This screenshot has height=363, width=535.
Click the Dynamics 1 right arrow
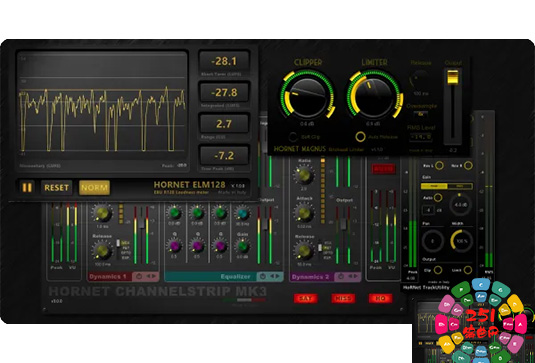(x=153, y=276)
